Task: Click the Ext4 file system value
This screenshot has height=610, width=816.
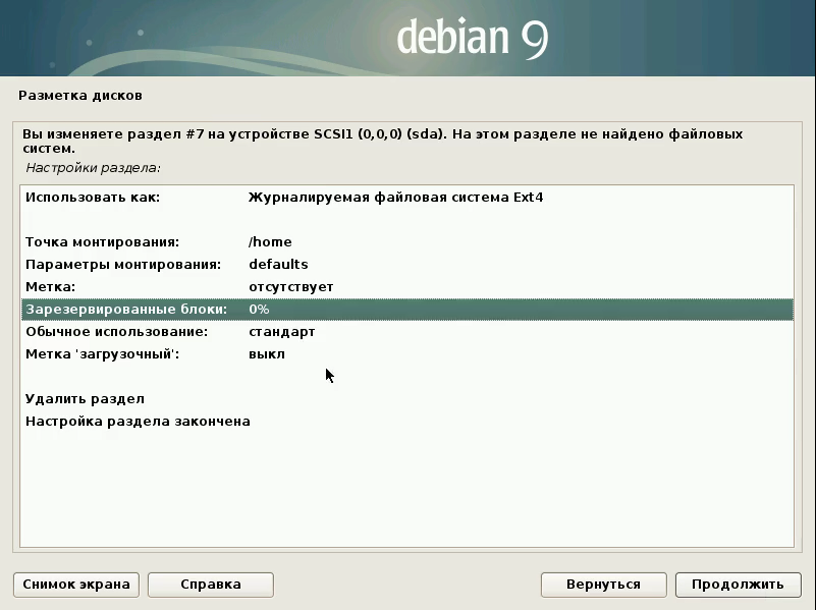Action: coord(395,197)
